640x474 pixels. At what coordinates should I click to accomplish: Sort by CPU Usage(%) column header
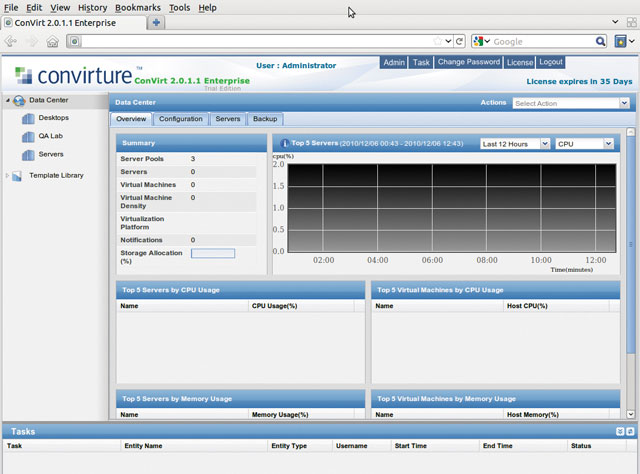[301, 306]
